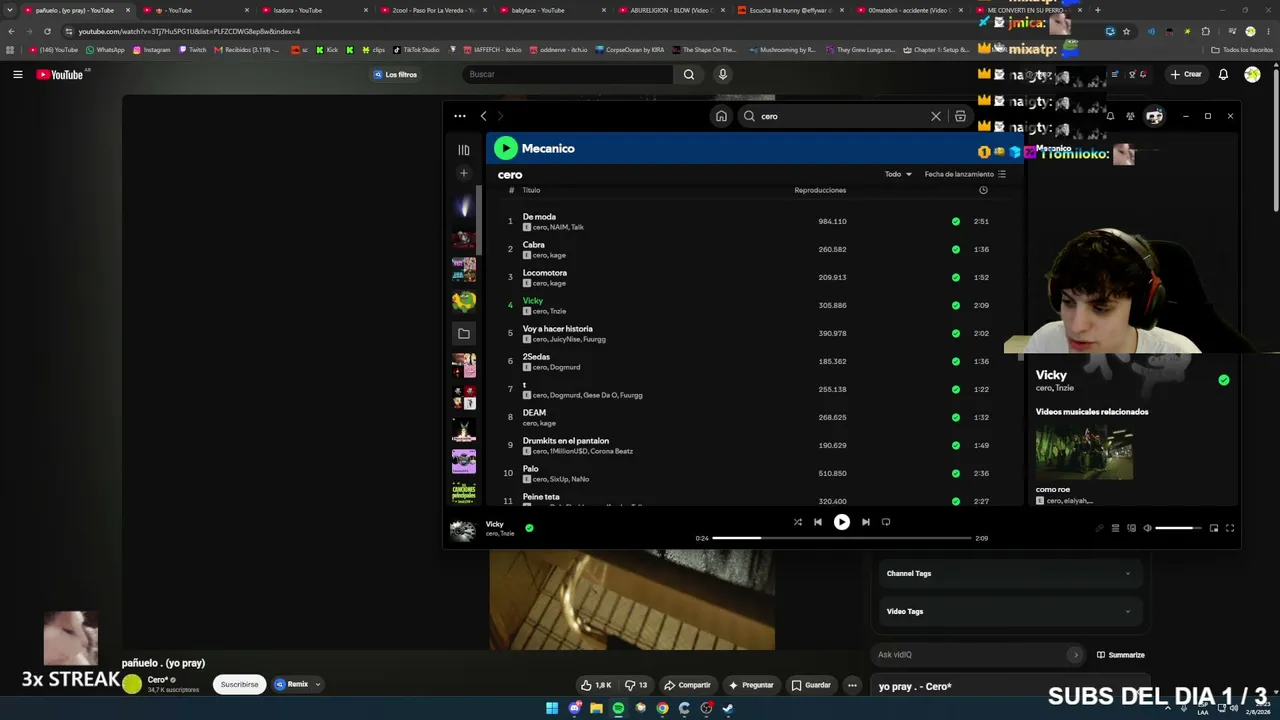Open the 'como roe' related music video thumbnail
The width and height of the screenshot is (1280, 720).
coord(1084,451)
